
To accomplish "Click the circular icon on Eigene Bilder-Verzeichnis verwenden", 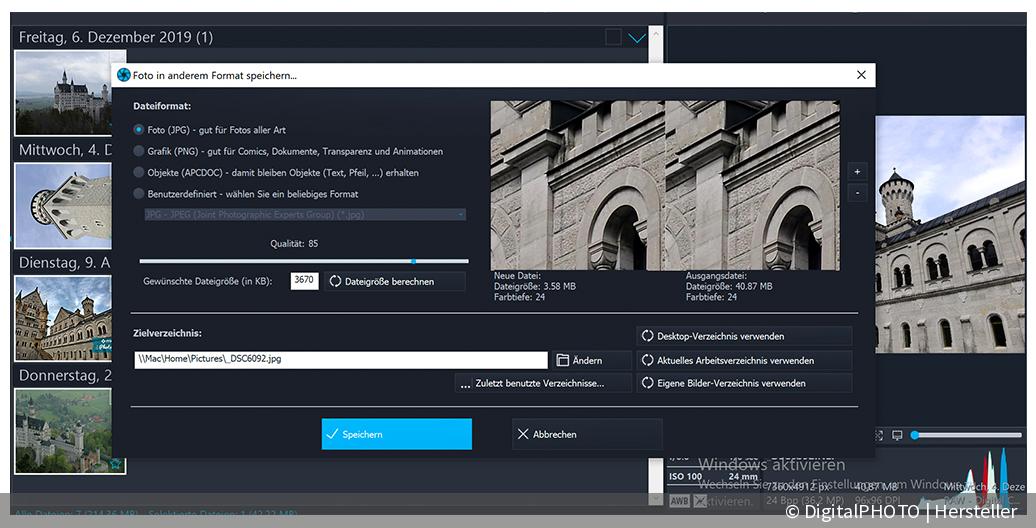I will coord(648,383).
